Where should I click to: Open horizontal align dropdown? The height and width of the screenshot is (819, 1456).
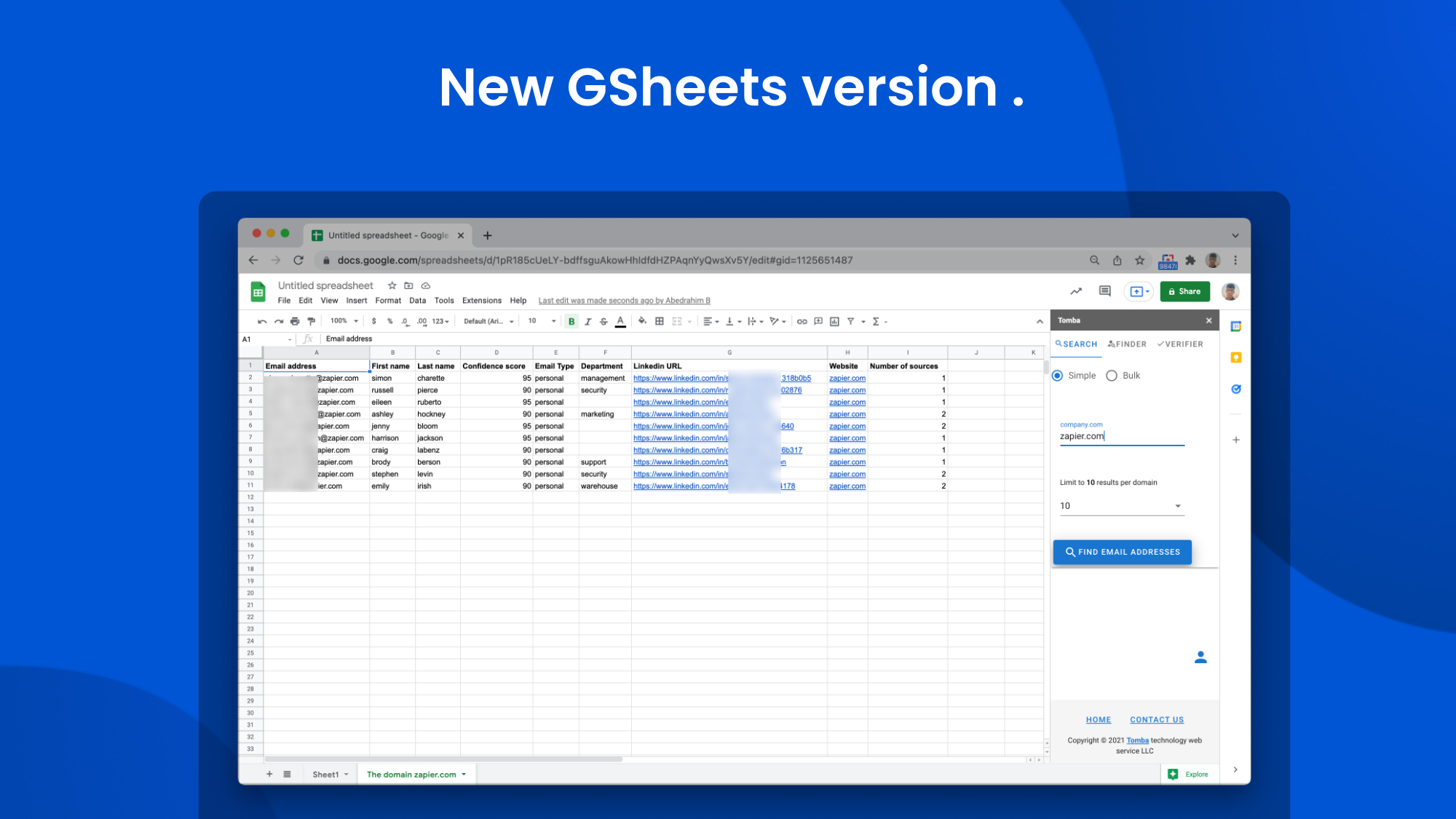point(711,321)
